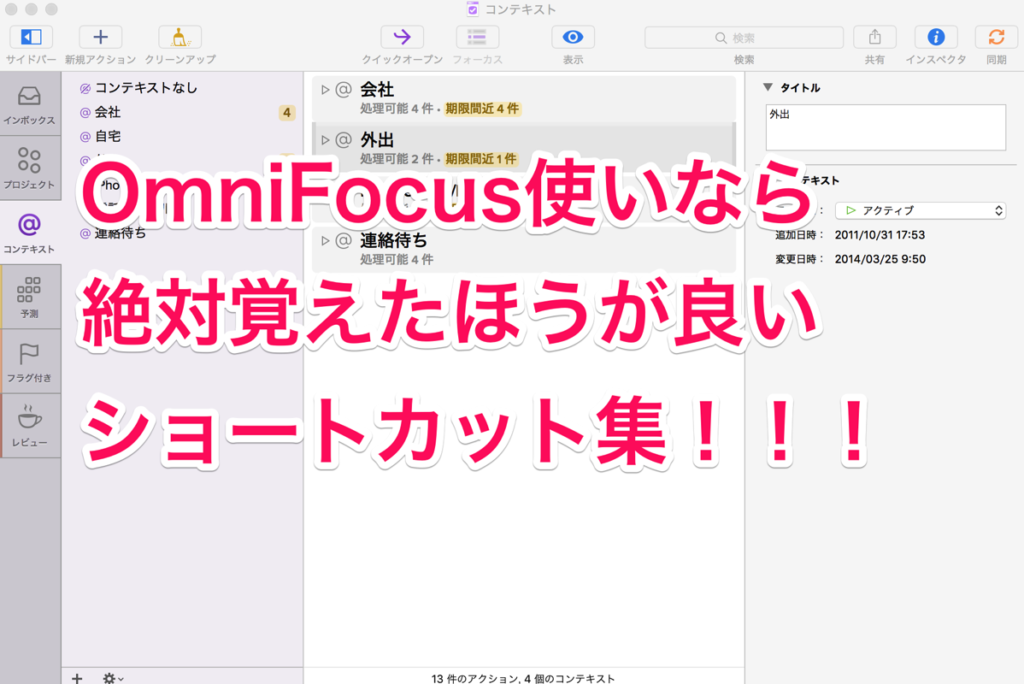Click the 変更日時 value 2014/03/25 9:50
1024x684 pixels.
pos(880,259)
